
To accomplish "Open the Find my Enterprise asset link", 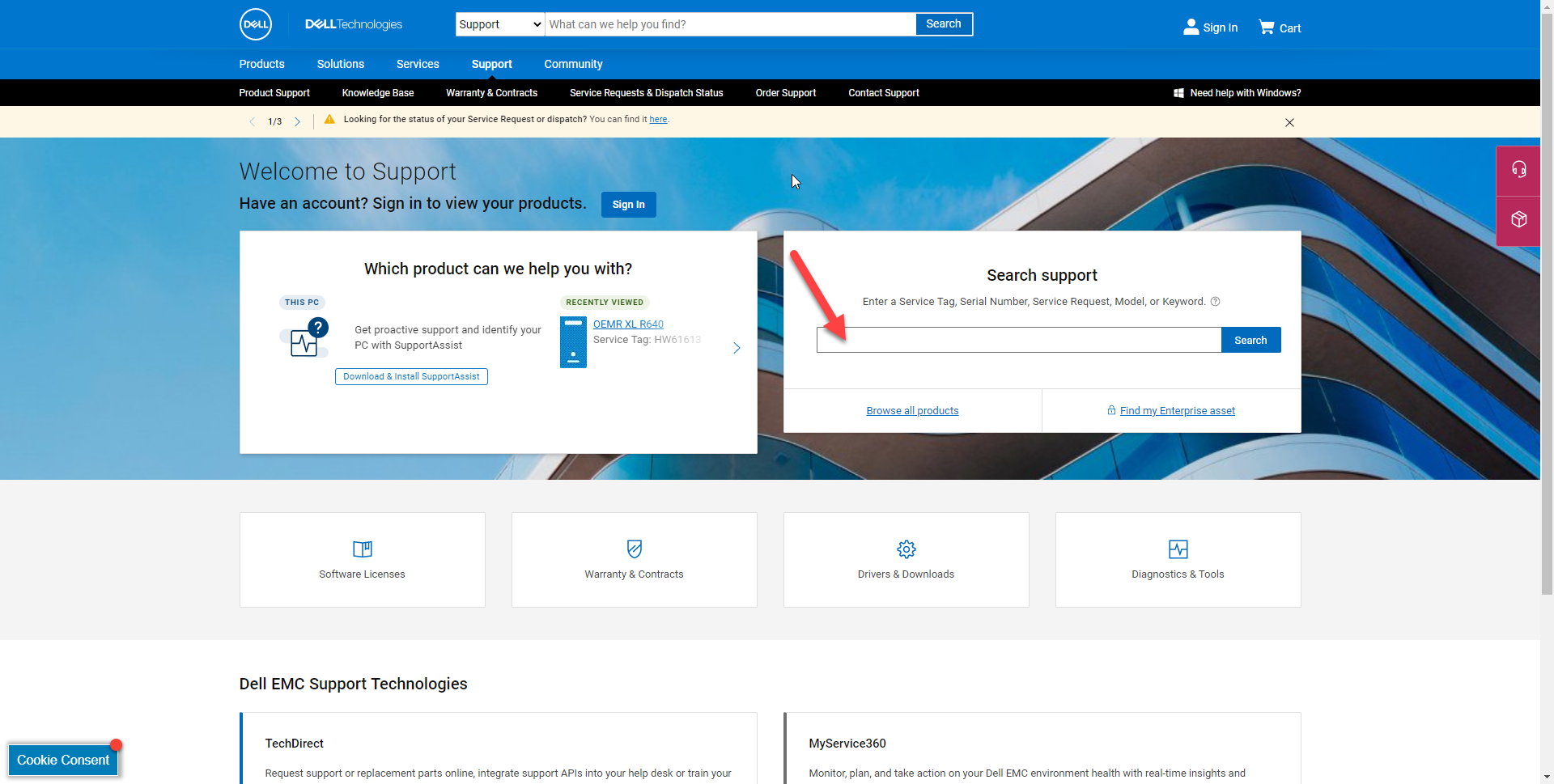I will (1178, 410).
